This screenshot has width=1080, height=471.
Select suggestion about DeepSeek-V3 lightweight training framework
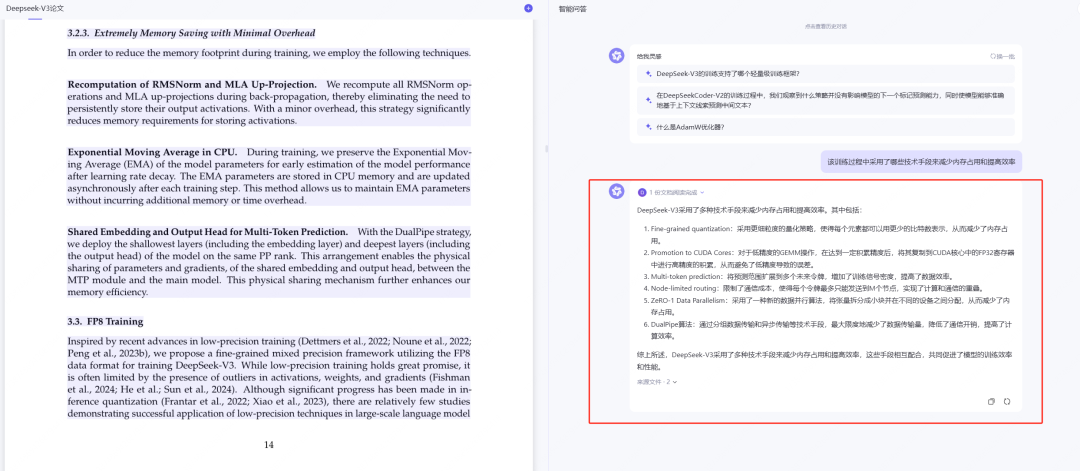[825, 73]
